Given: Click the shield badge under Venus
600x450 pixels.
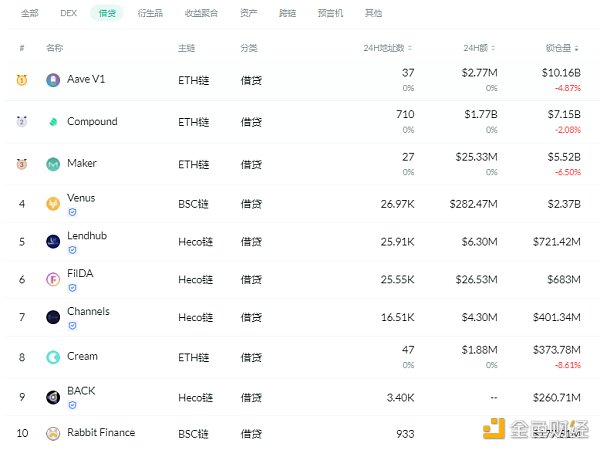Looking at the screenshot, I should point(72,212).
